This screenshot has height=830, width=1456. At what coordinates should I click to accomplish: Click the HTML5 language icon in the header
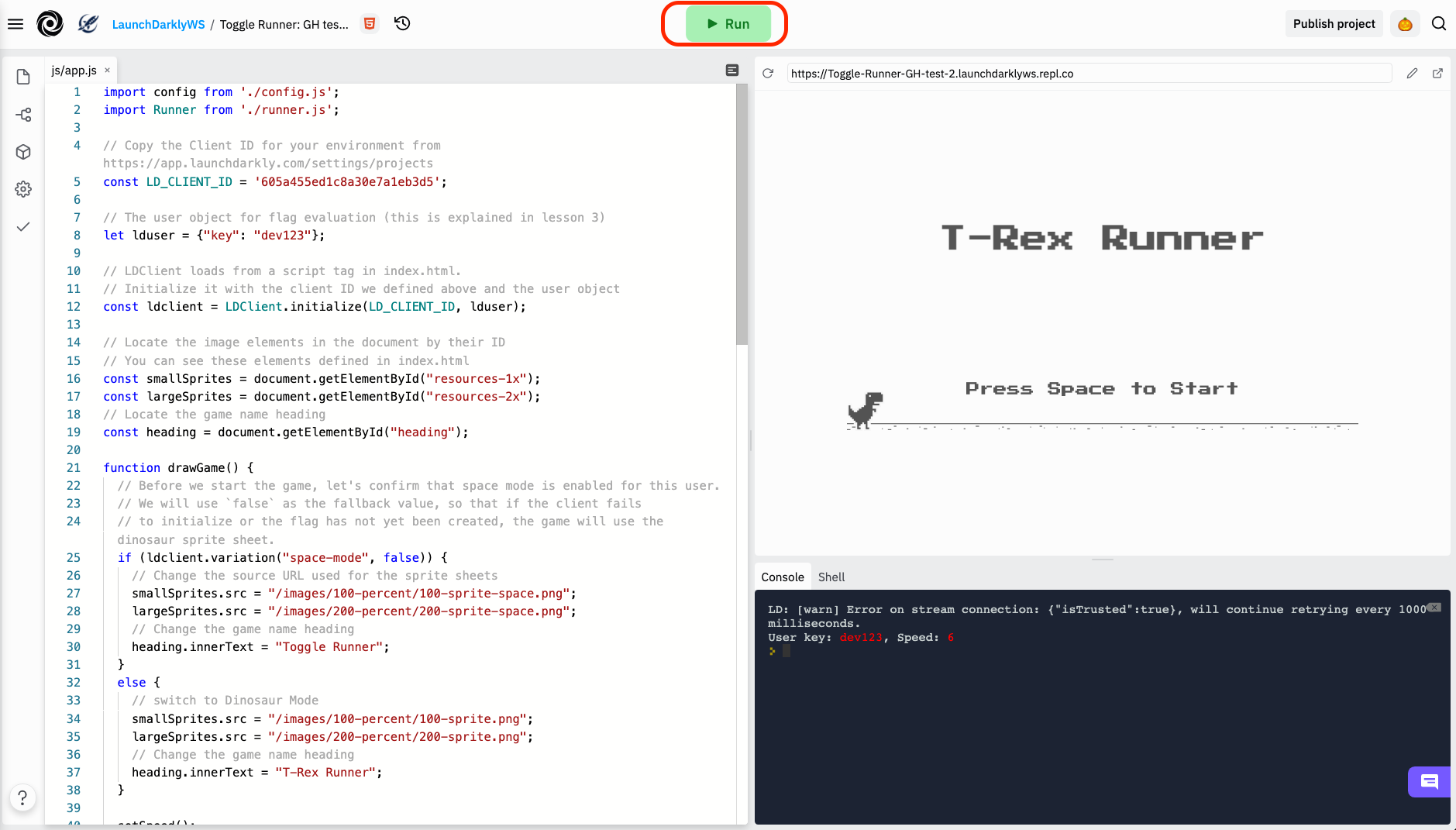click(x=369, y=24)
